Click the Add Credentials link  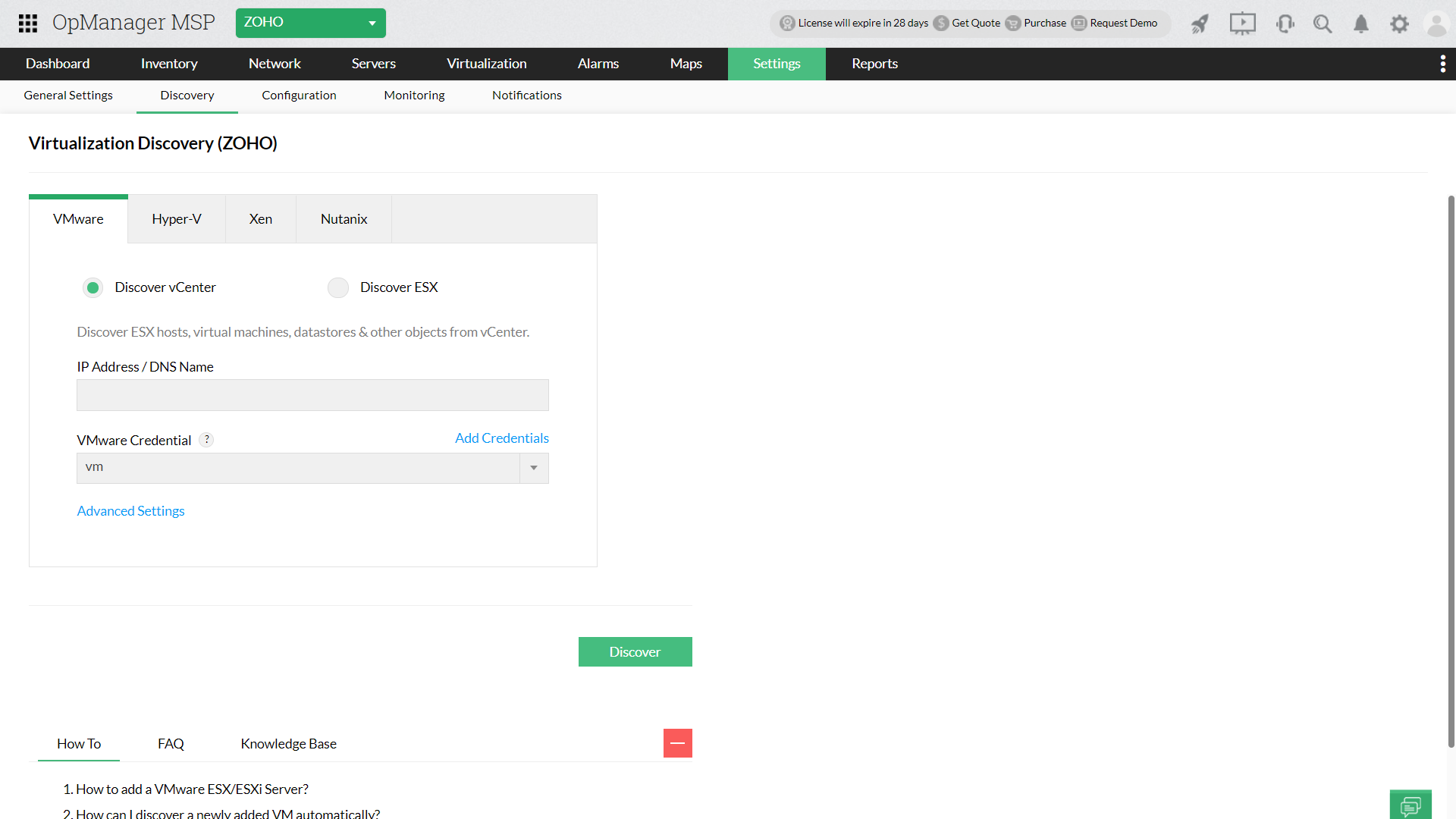click(501, 438)
